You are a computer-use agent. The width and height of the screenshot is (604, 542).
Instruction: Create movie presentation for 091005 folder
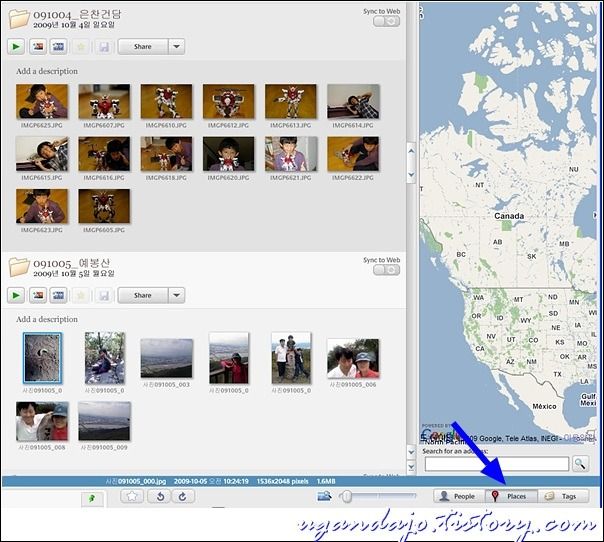pos(59,295)
